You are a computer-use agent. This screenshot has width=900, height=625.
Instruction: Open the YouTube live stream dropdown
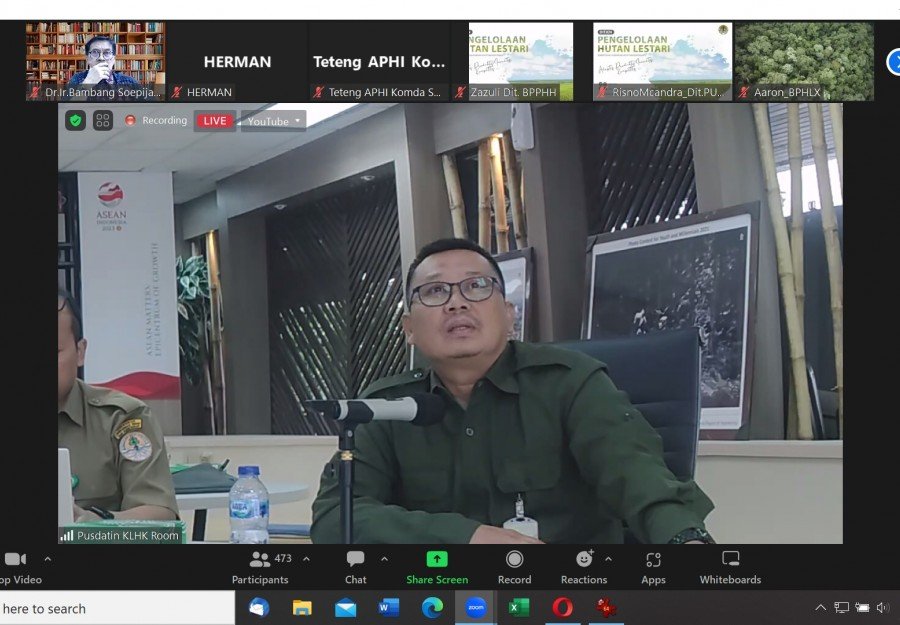pos(274,121)
